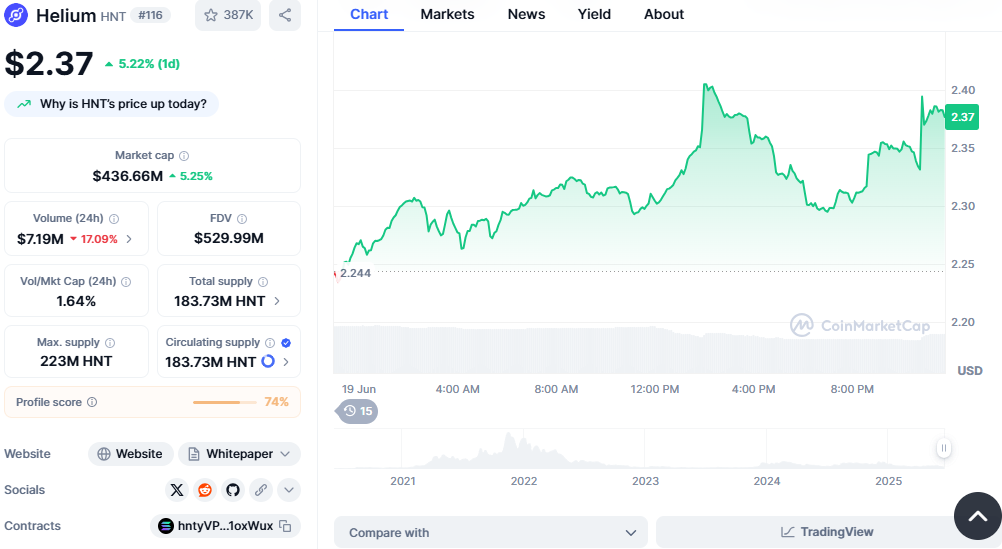Screen dimensions: 1002x549
Task: Click the Total supply info icon
Action: 263,282
